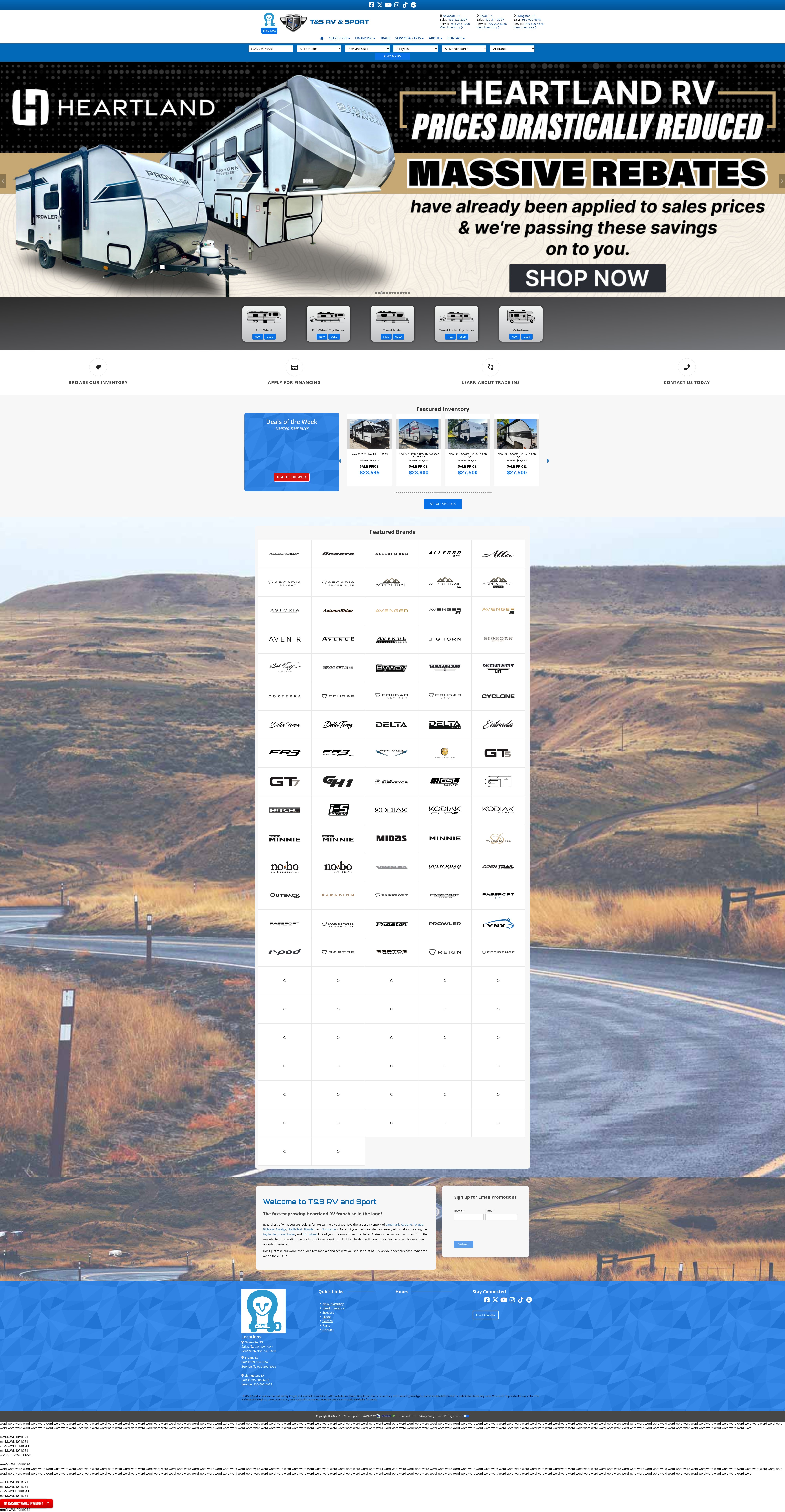Click the next arrow of the Featured Inventory carousel

pyautogui.click(x=548, y=461)
